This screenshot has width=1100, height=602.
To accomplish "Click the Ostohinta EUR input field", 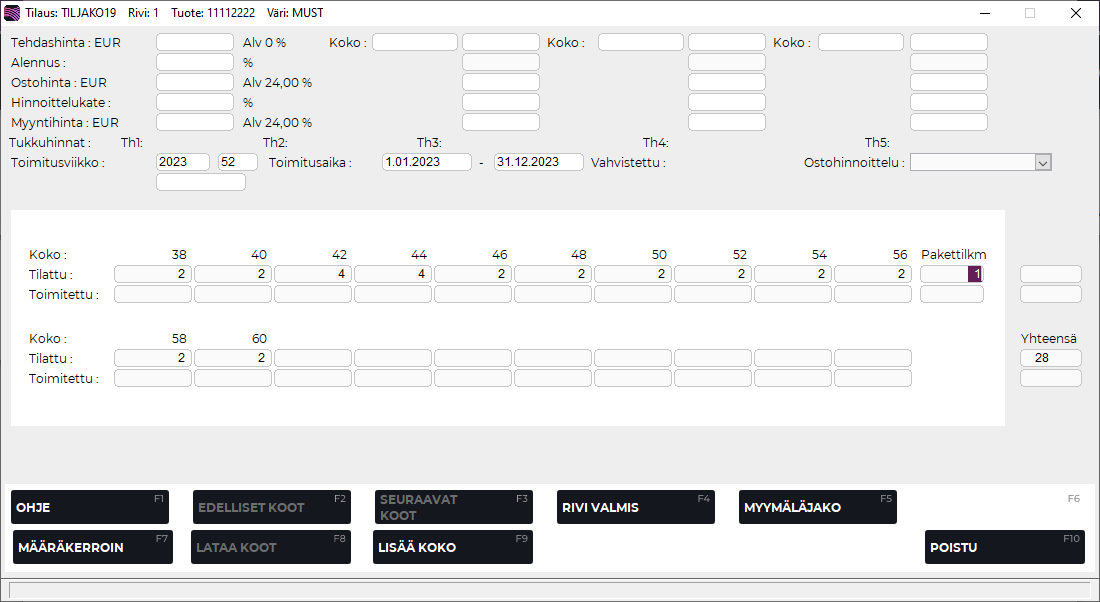I will [195, 82].
